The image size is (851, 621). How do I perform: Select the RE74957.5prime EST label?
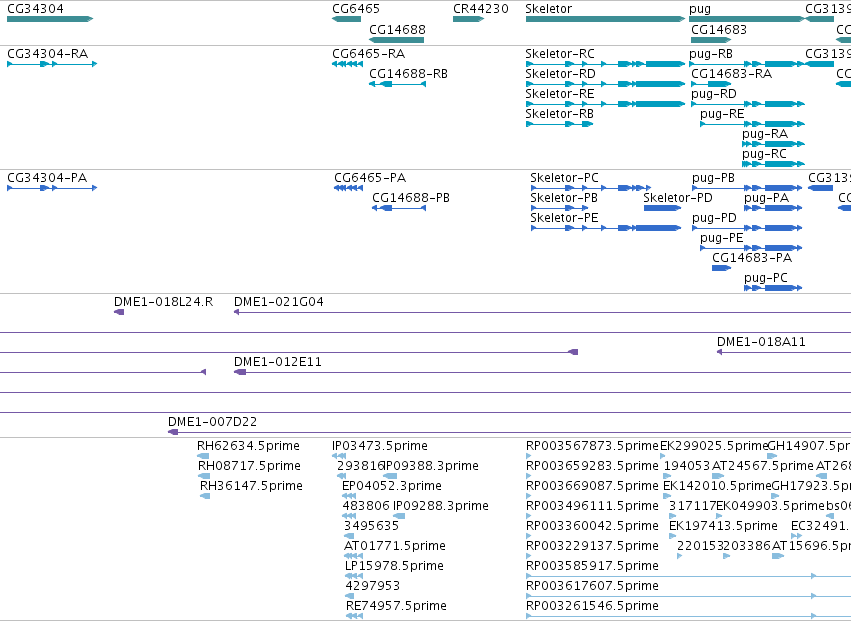(x=396, y=606)
